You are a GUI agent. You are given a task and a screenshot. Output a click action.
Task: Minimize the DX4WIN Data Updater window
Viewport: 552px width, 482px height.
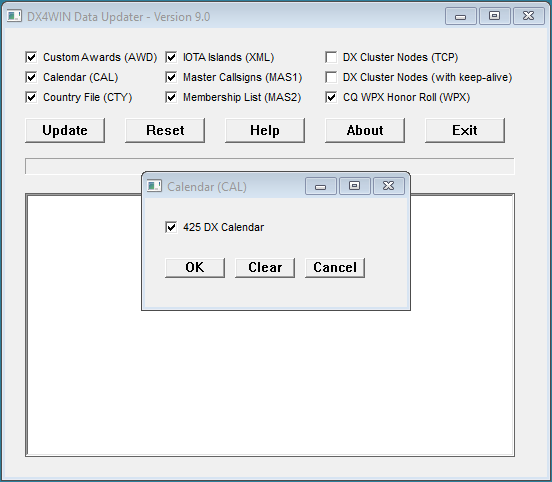point(460,16)
